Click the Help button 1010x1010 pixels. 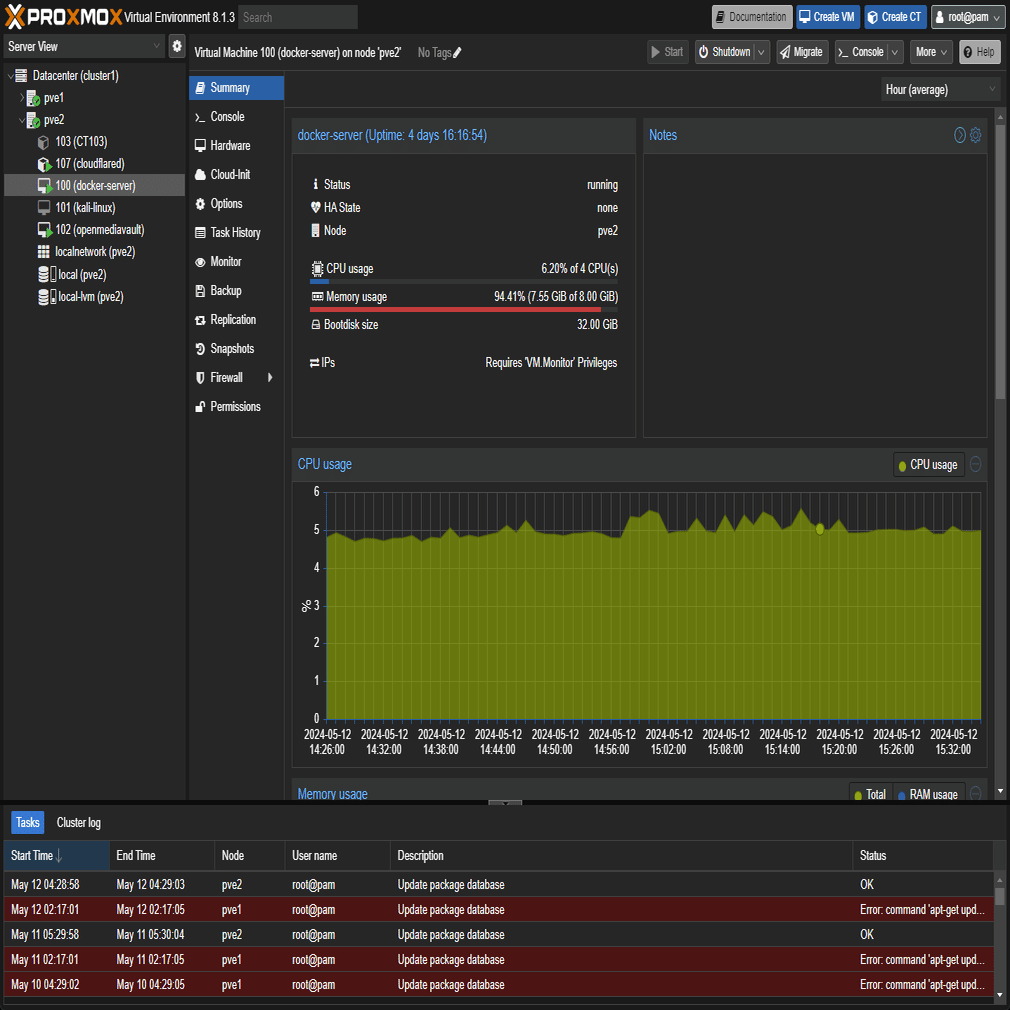(x=980, y=52)
